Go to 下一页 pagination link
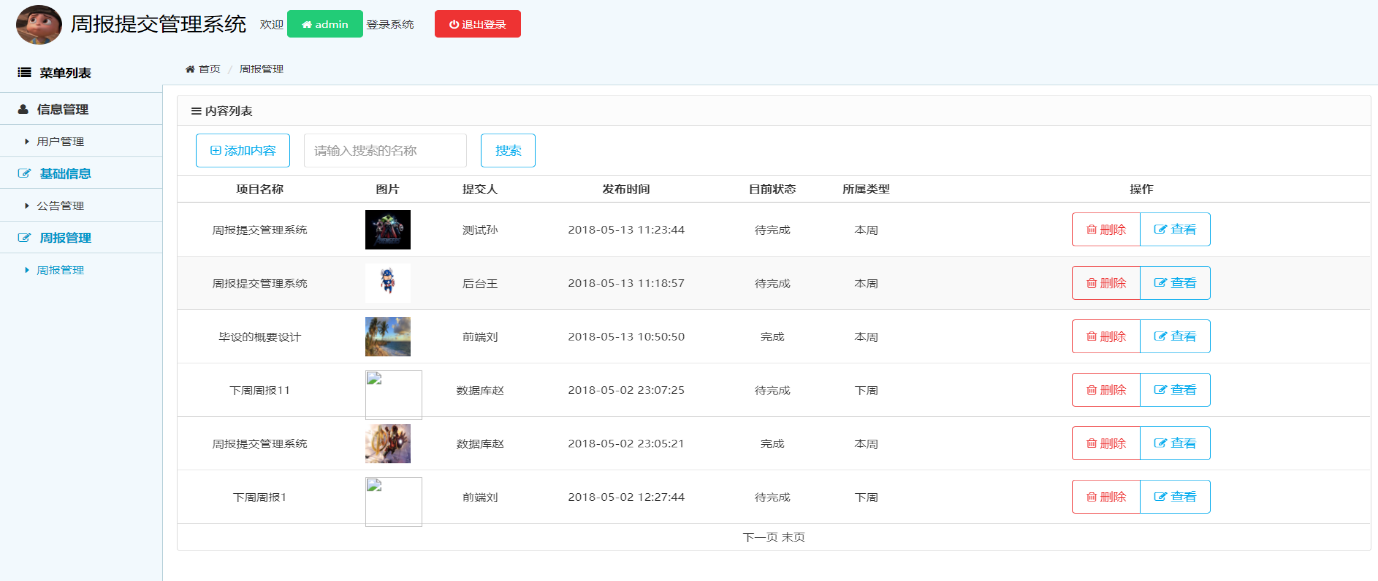This screenshot has height=581, width=1378. click(x=760, y=537)
